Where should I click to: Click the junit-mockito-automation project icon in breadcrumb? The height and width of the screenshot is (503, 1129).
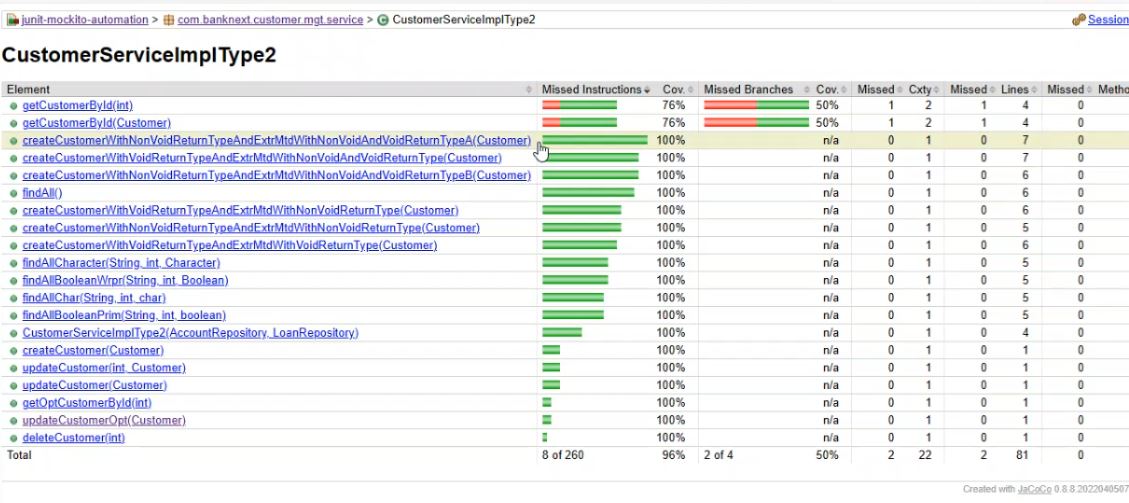pyautogui.click(x=12, y=20)
